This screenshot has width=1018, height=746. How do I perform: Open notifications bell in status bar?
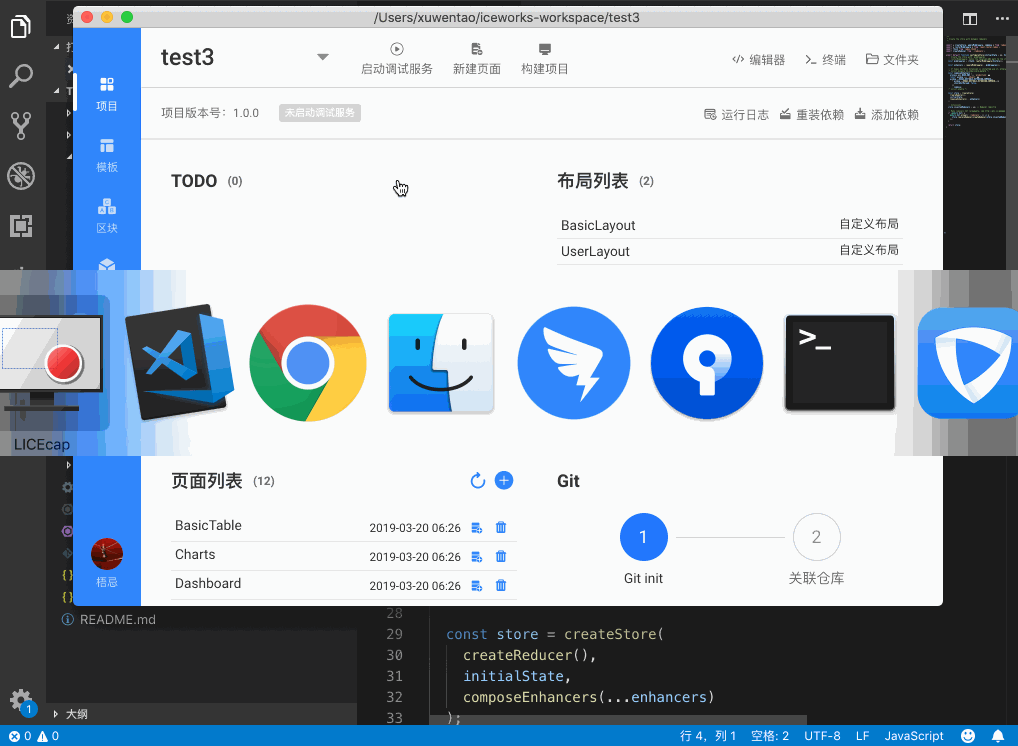click(x=998, y=736)
